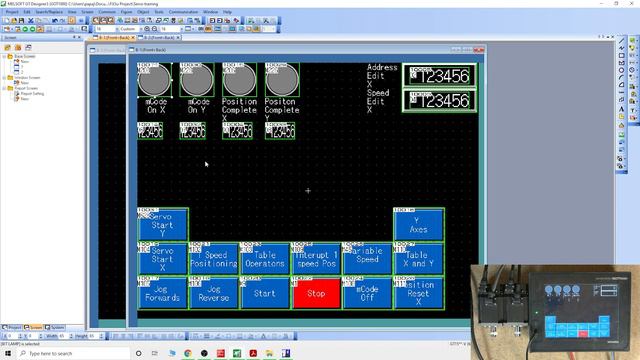
Task: Open the Project menu
Action: (12, 12)
